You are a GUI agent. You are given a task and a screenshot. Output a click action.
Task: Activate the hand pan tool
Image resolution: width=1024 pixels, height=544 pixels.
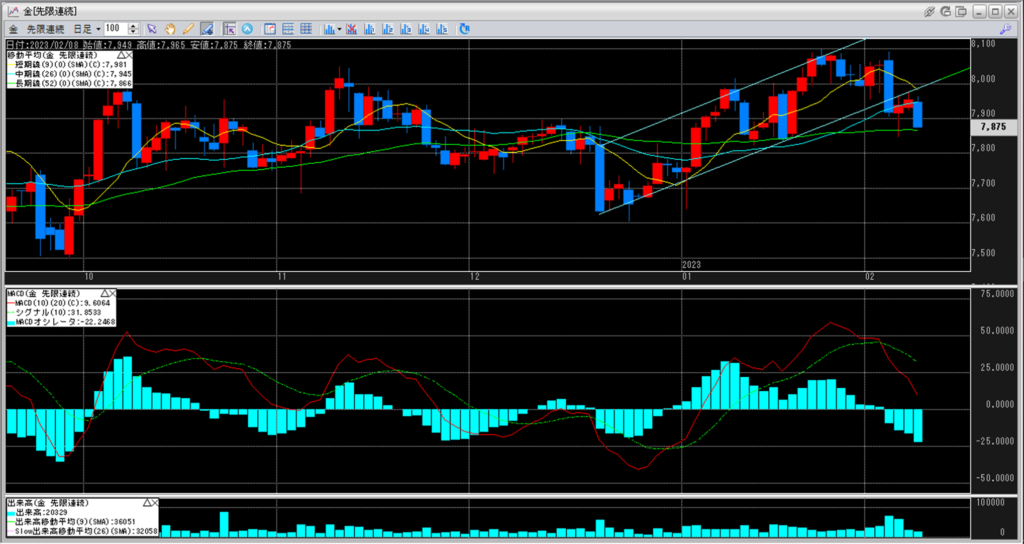pyautogui.click(x=170, y=29)
